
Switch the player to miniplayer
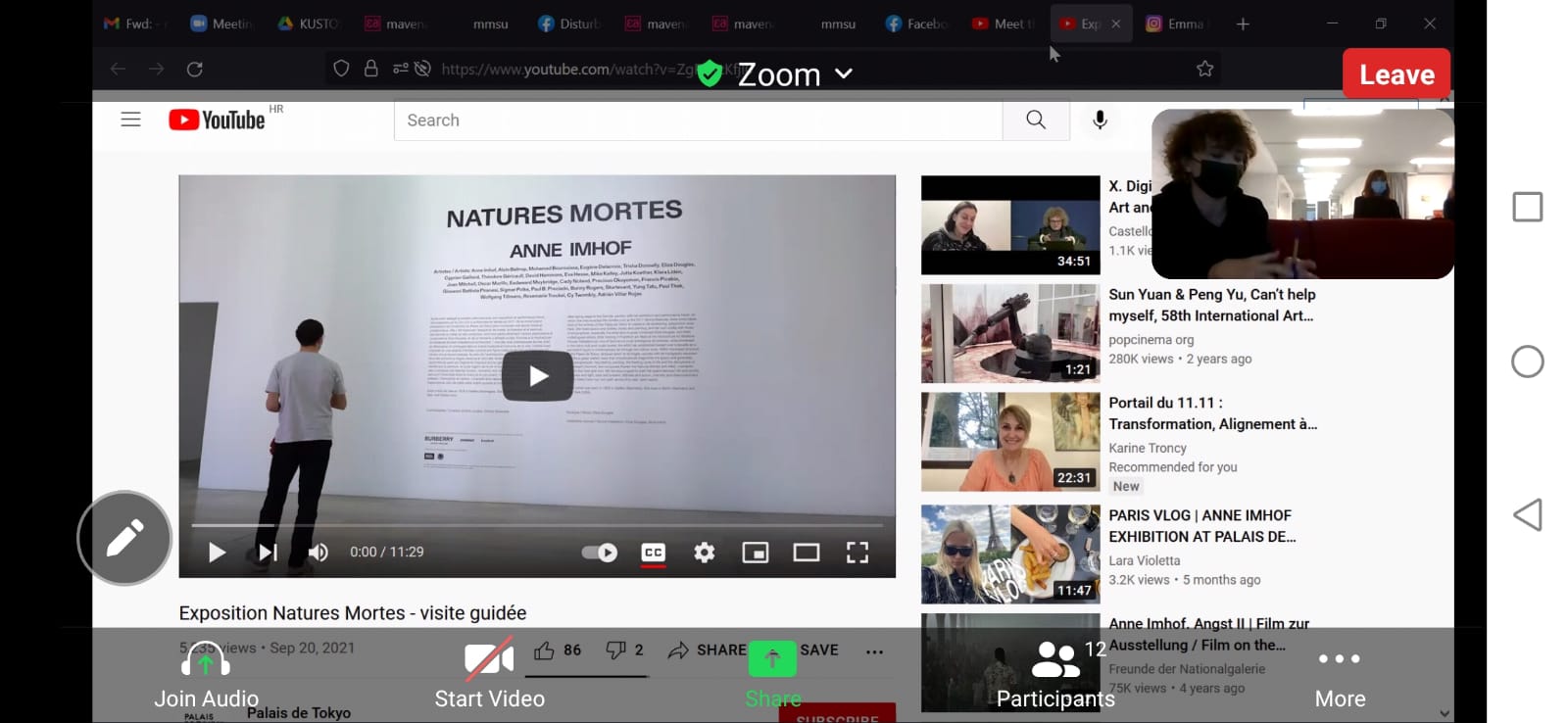[x=756, y=553]
